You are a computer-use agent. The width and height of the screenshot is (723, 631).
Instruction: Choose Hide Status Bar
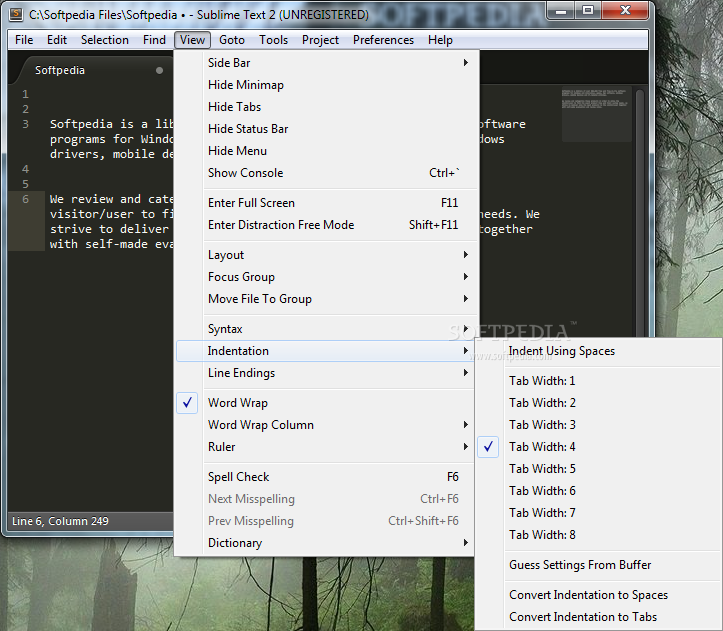326,129
